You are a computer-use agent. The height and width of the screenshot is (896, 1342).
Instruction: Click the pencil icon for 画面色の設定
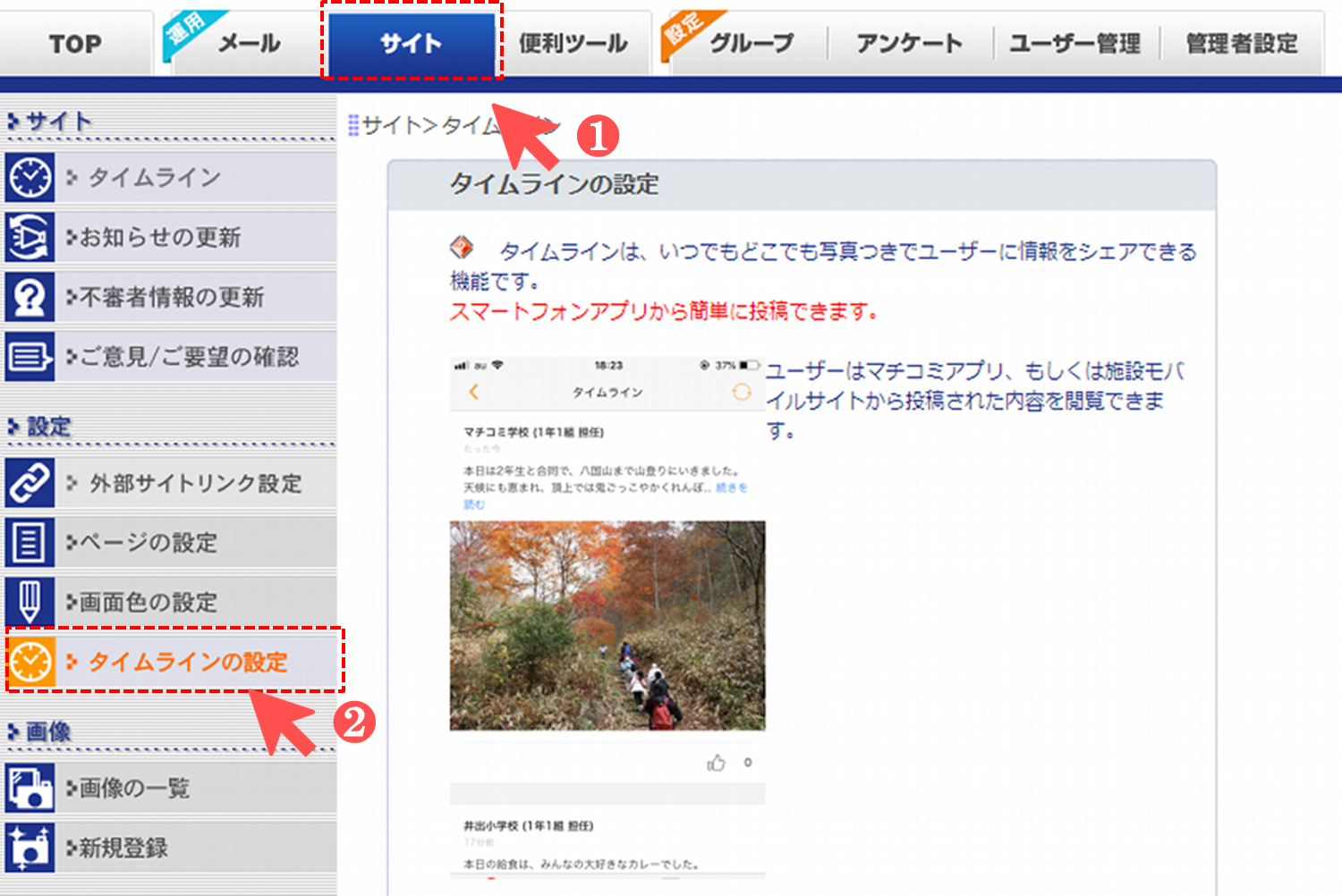(x=30, y=602)
